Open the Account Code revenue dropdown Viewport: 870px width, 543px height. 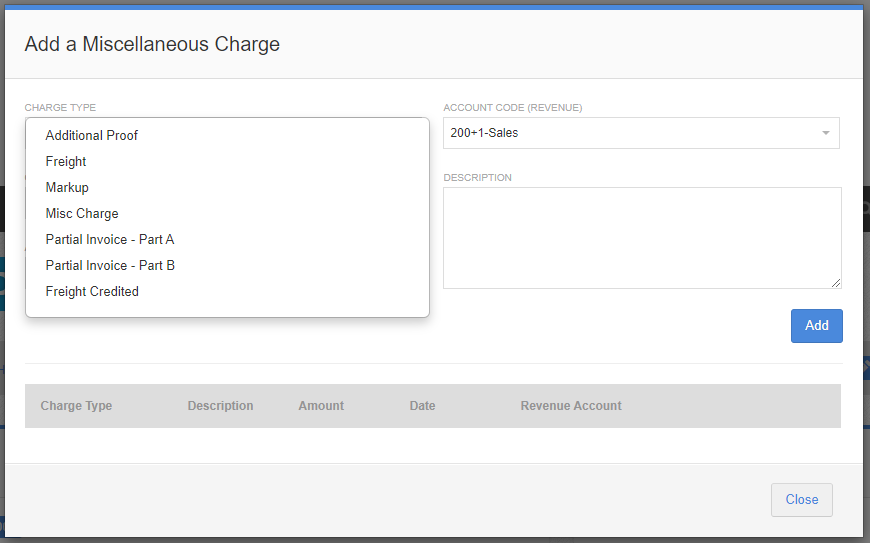click(x=641, y=133)
